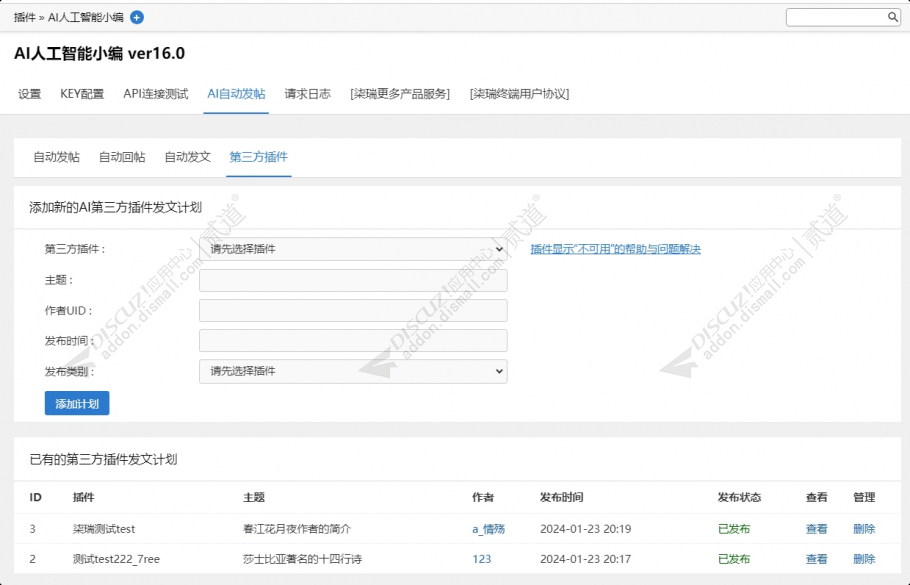Click the 春江花月夜作者的简介 subject cell
The image size is (910, 585).
coord(297,529)
